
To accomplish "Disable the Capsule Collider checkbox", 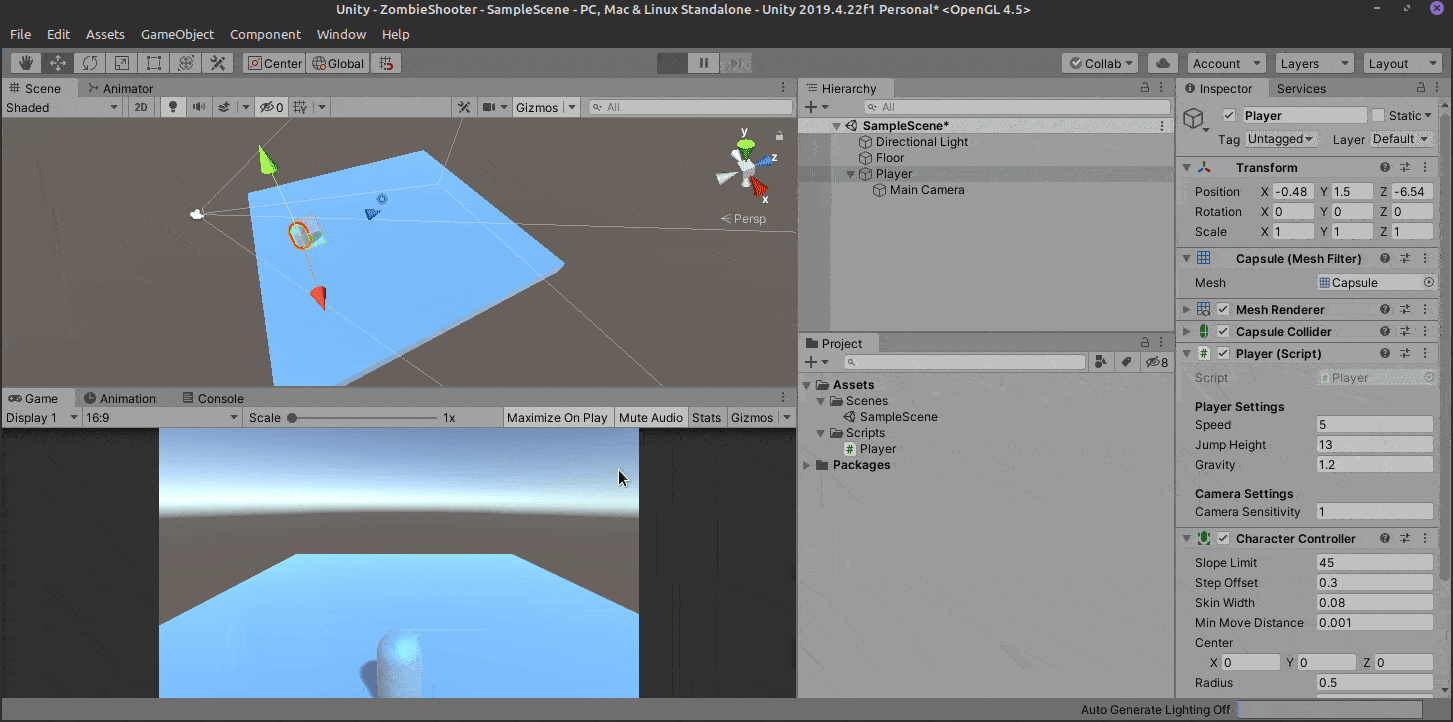I will pos(1222,331).
